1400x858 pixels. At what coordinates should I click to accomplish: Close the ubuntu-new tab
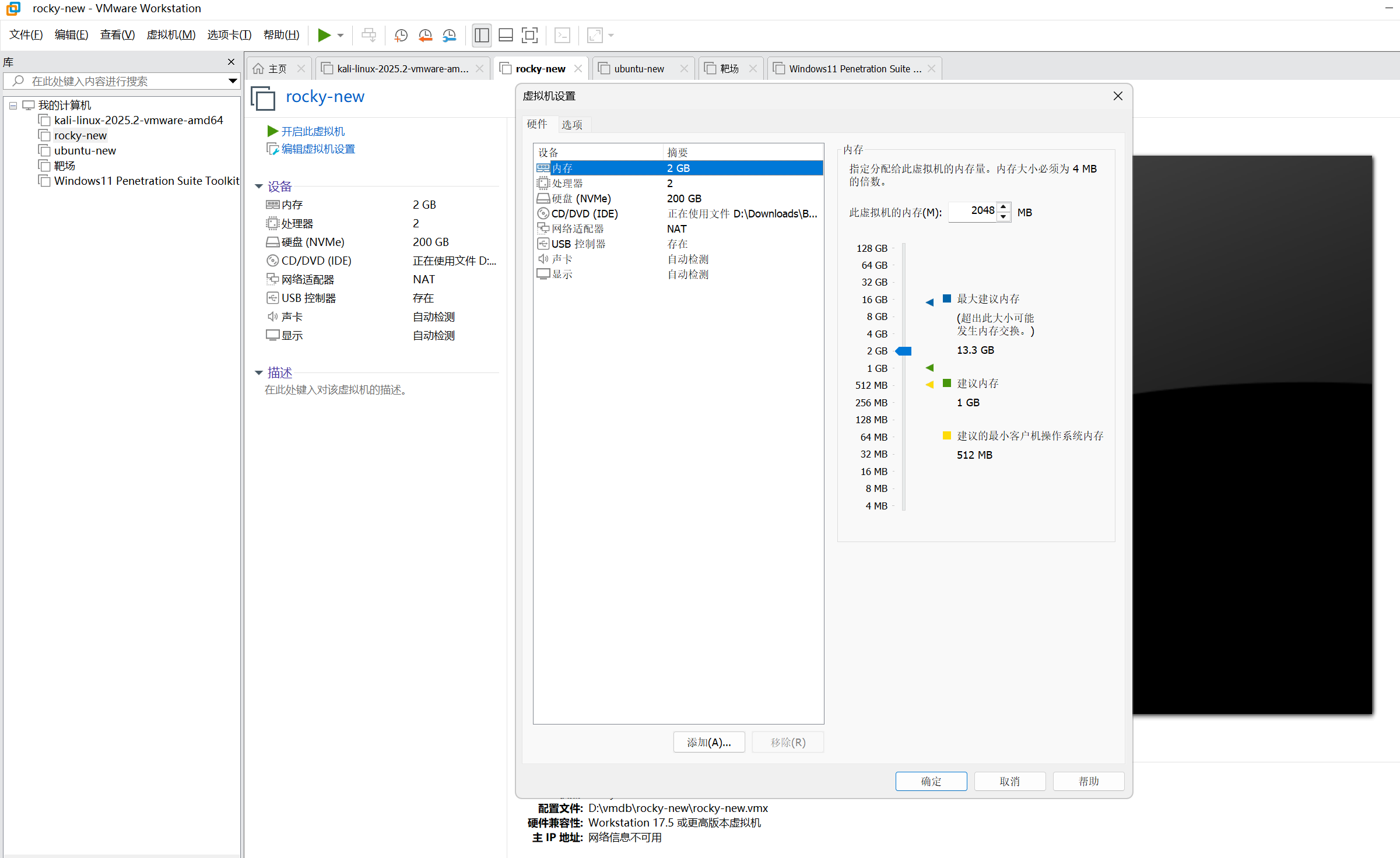(684, 69)
